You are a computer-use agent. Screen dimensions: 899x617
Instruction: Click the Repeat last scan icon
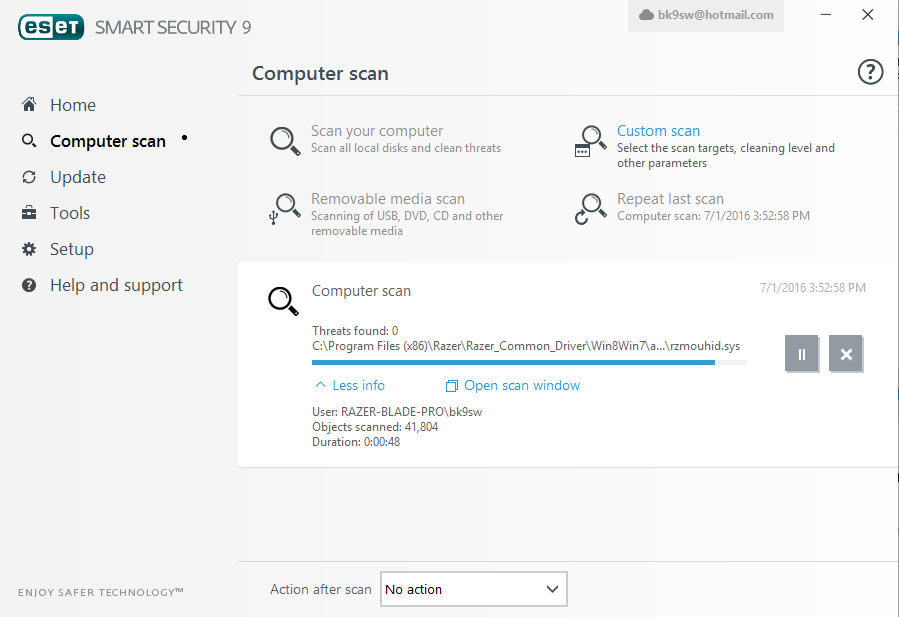[x=591, y=209]
